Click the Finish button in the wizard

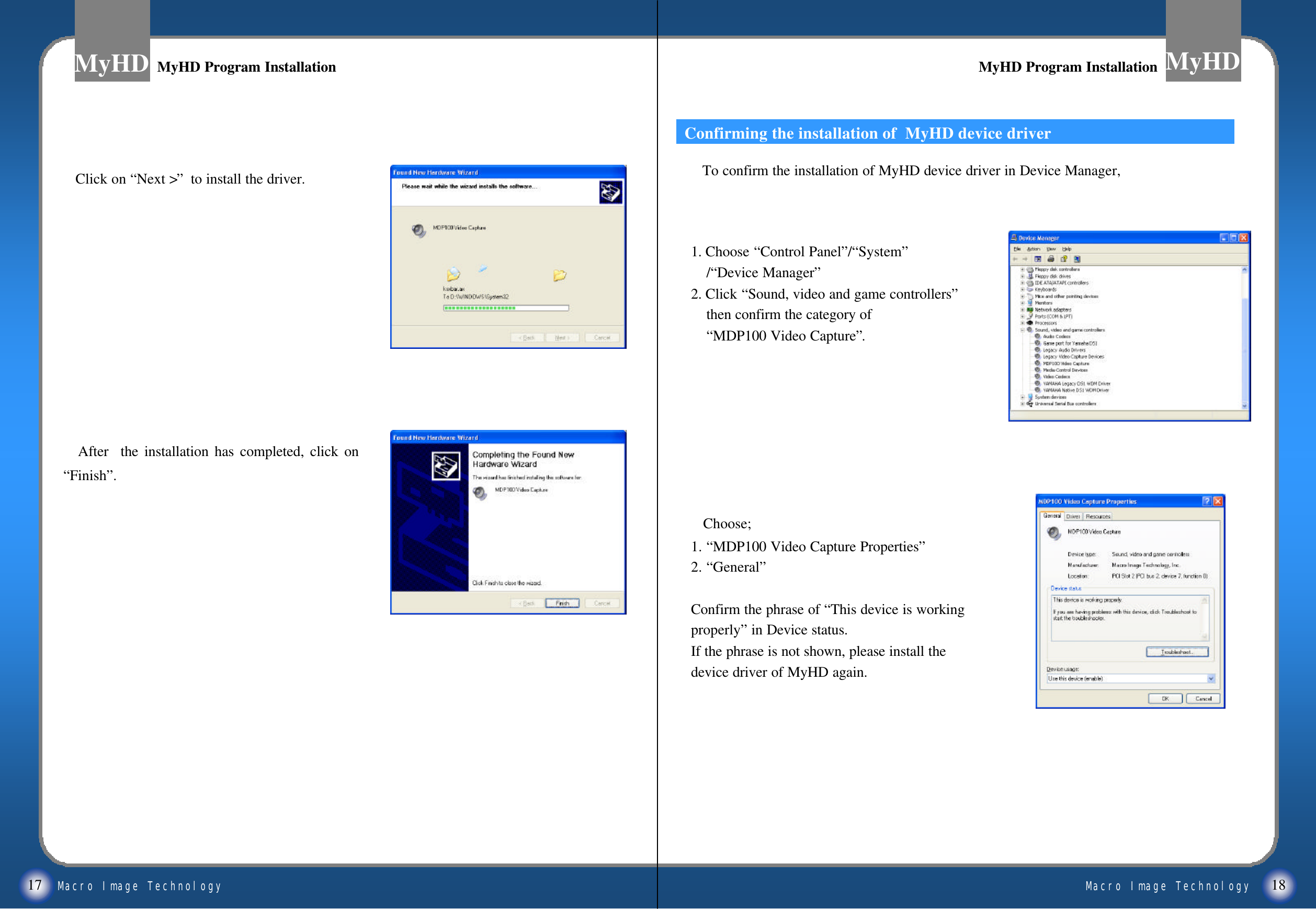click(562, 603)
